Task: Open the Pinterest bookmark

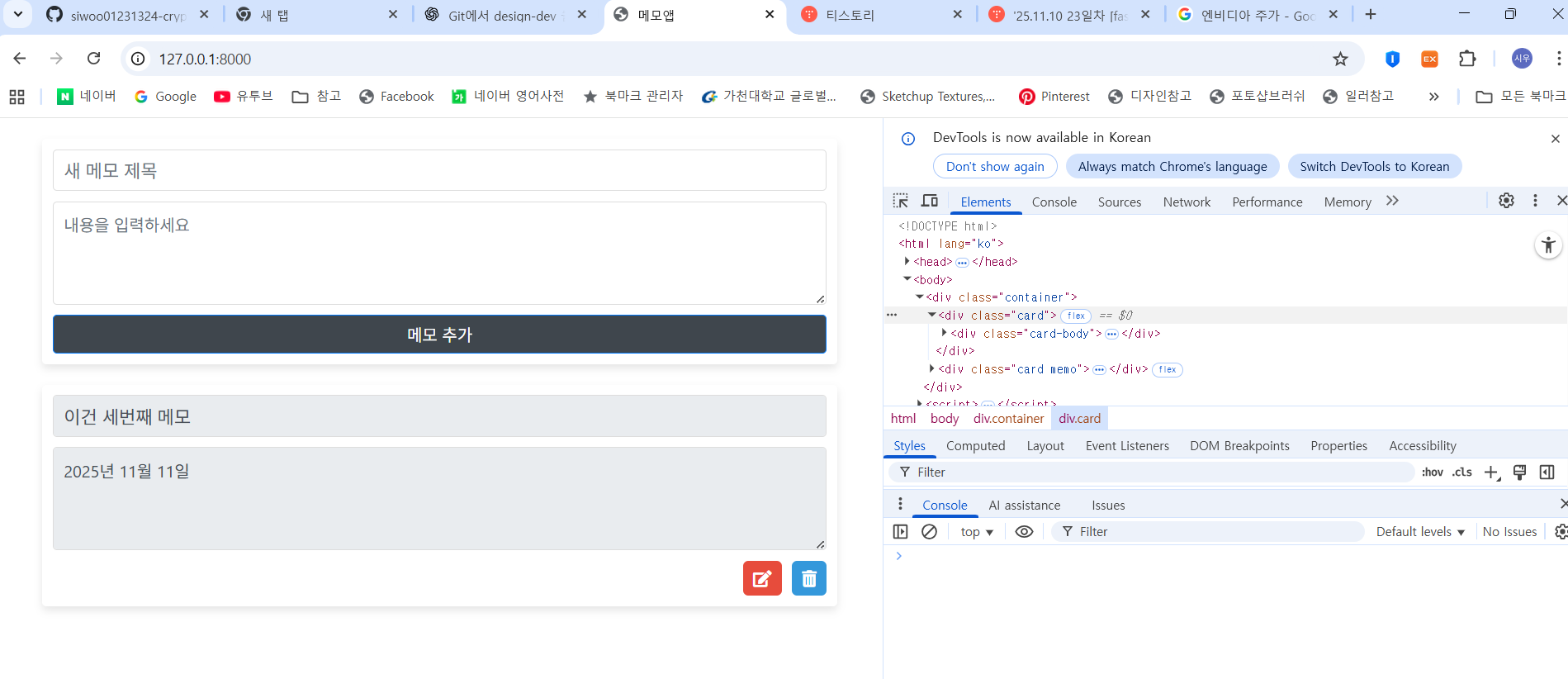Action: (x=1054, y=97)
